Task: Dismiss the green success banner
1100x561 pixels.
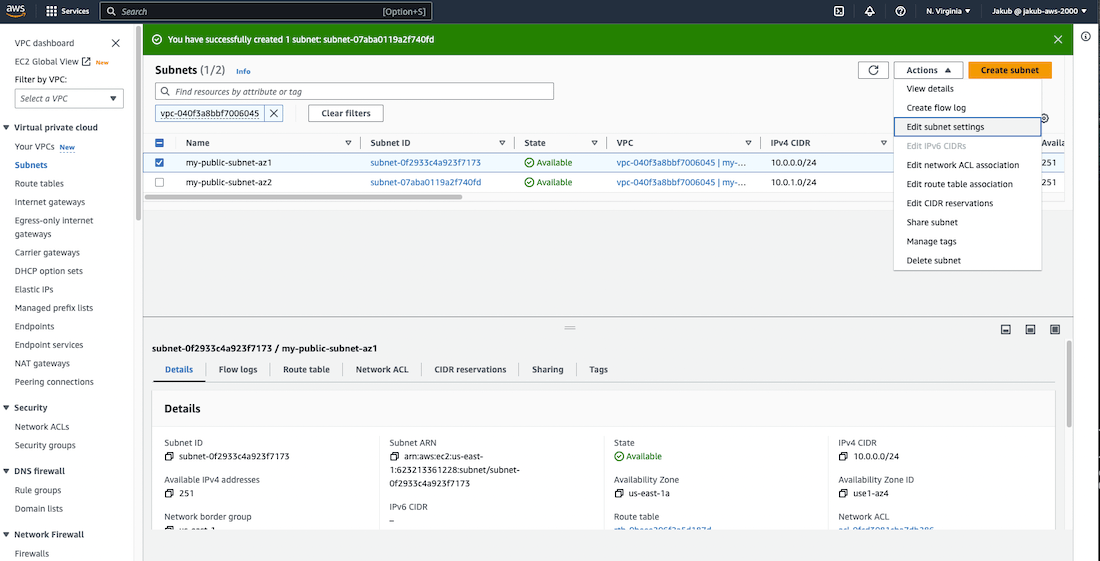Action: click(1058, 39)
